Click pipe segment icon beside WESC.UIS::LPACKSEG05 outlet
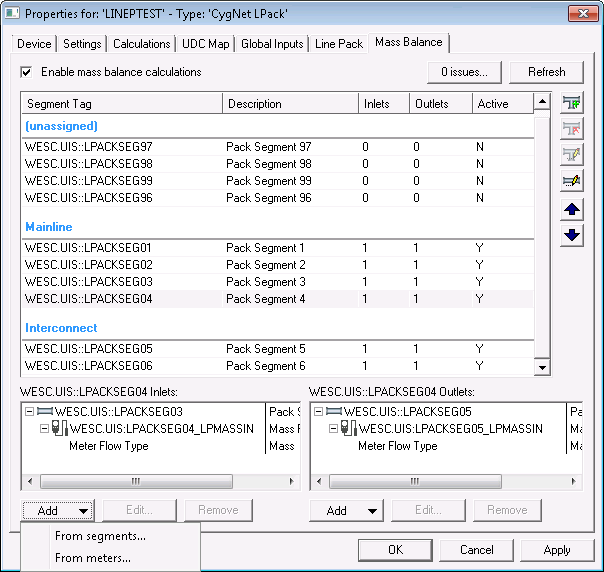The height and width of the screenshot is (572, 604). click(x=334, y=411)
